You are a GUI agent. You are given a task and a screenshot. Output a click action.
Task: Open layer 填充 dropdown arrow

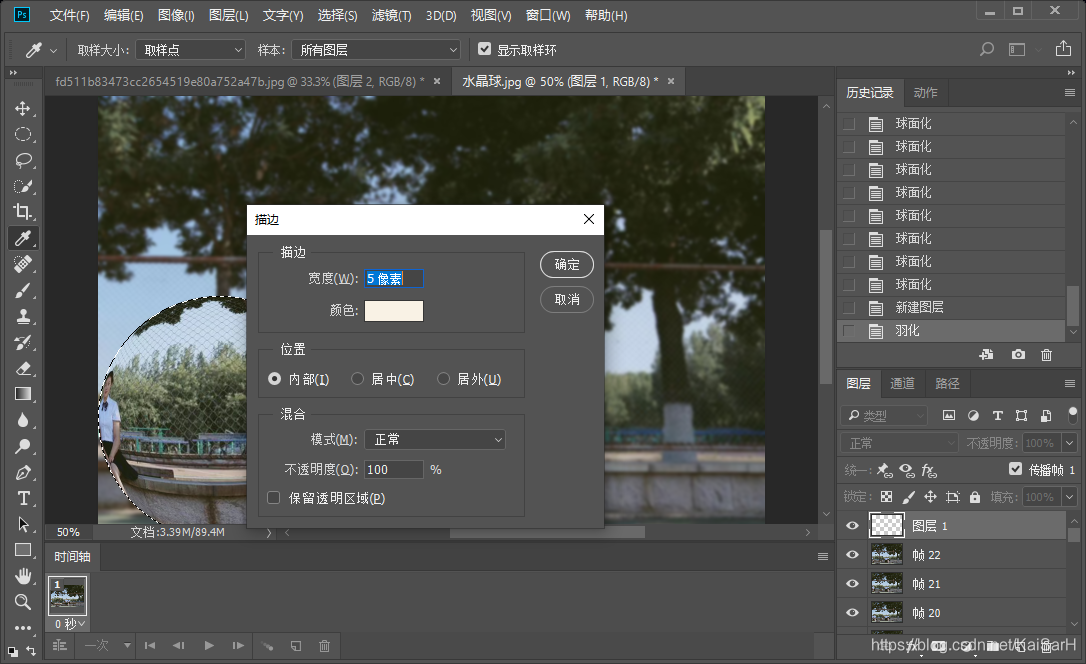[x=1069, y=496]
